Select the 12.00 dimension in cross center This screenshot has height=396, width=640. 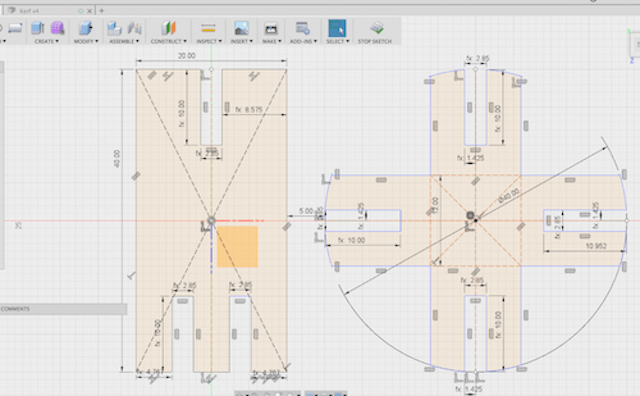435,206
